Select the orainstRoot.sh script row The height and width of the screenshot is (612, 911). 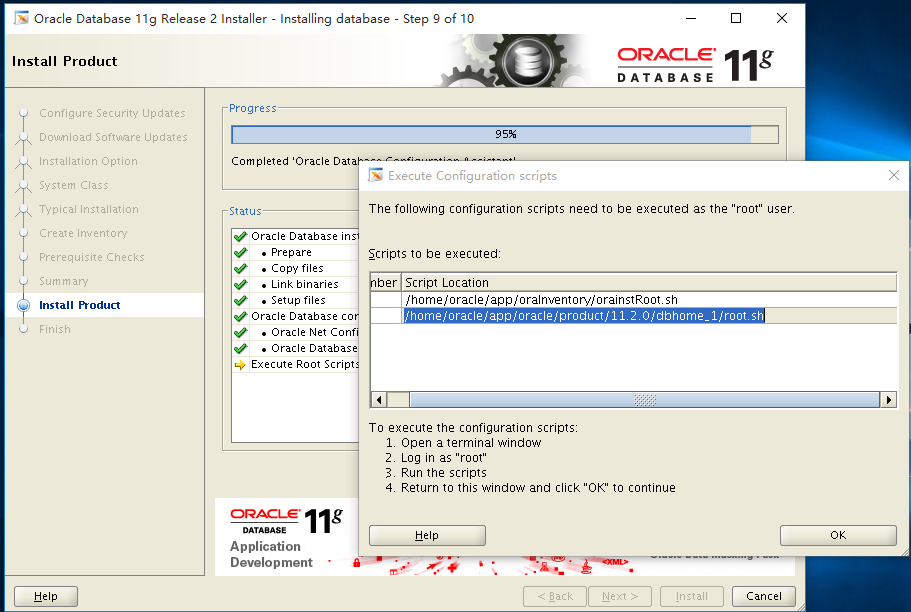tap(633, 300)
